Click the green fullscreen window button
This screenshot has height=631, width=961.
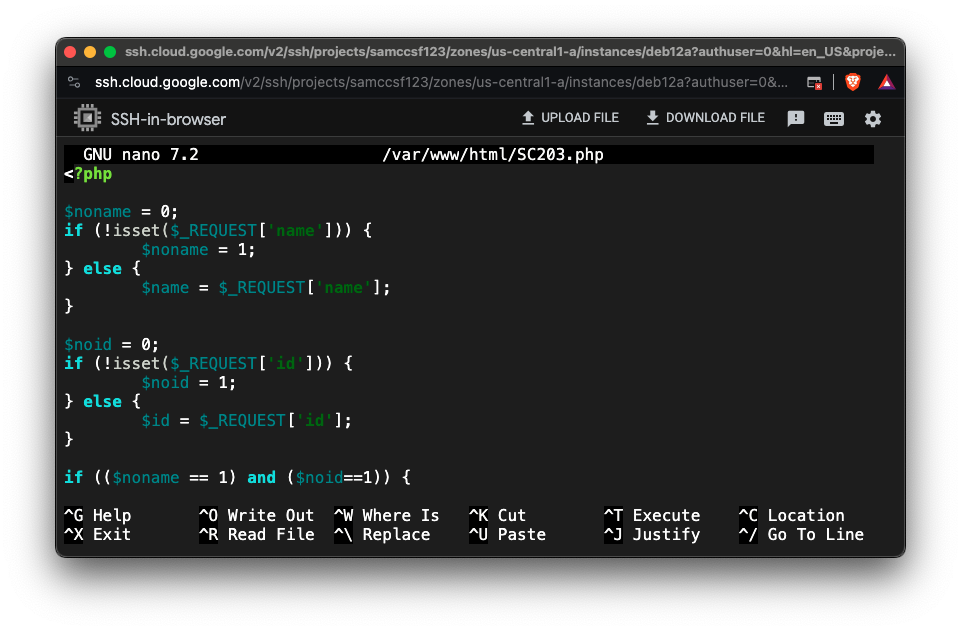[110, 52]
